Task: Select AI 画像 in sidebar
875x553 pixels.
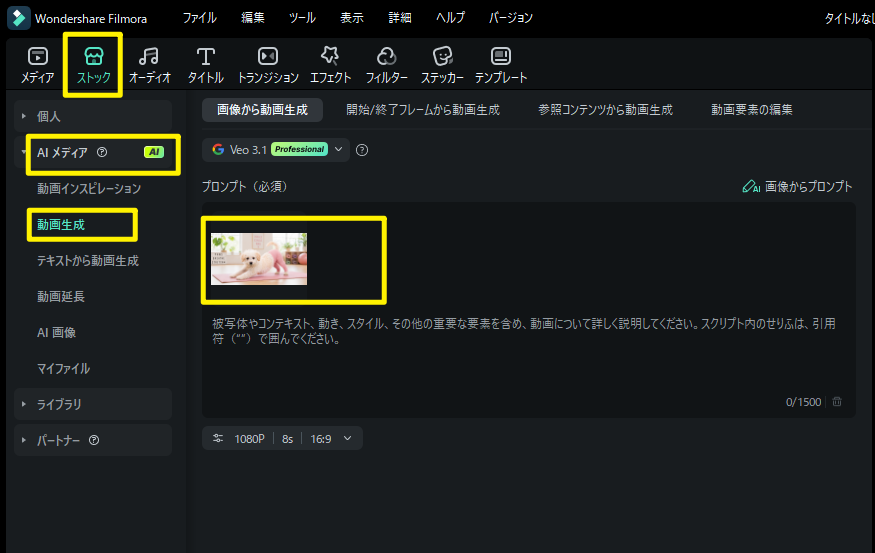Action: pyautogui.click(x=56, y=333)
